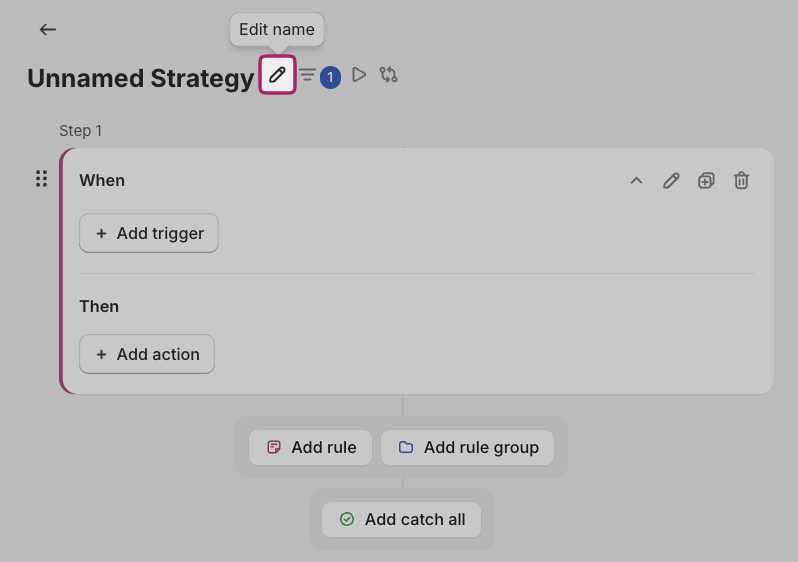The image size is (798, 562).
Task: Click the blue badge showing 1
Action: click(x=330, y=77)
